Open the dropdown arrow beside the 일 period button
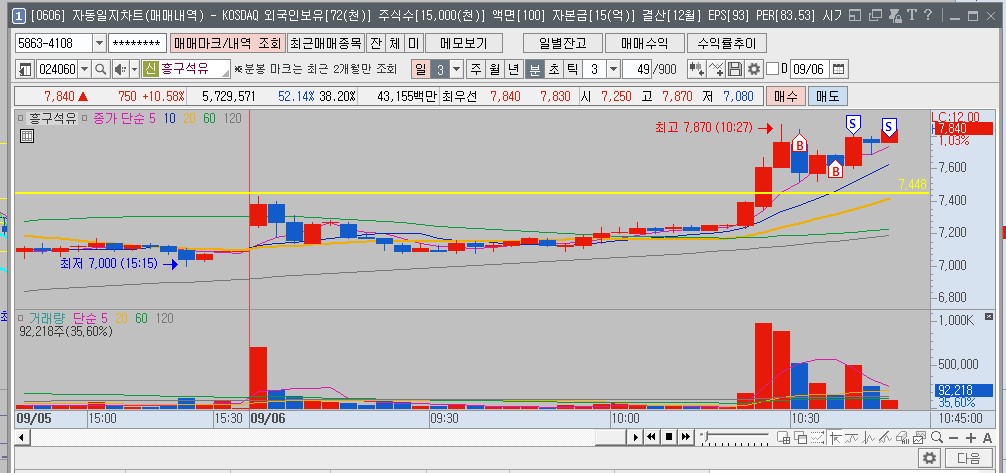 coord(456,69)
